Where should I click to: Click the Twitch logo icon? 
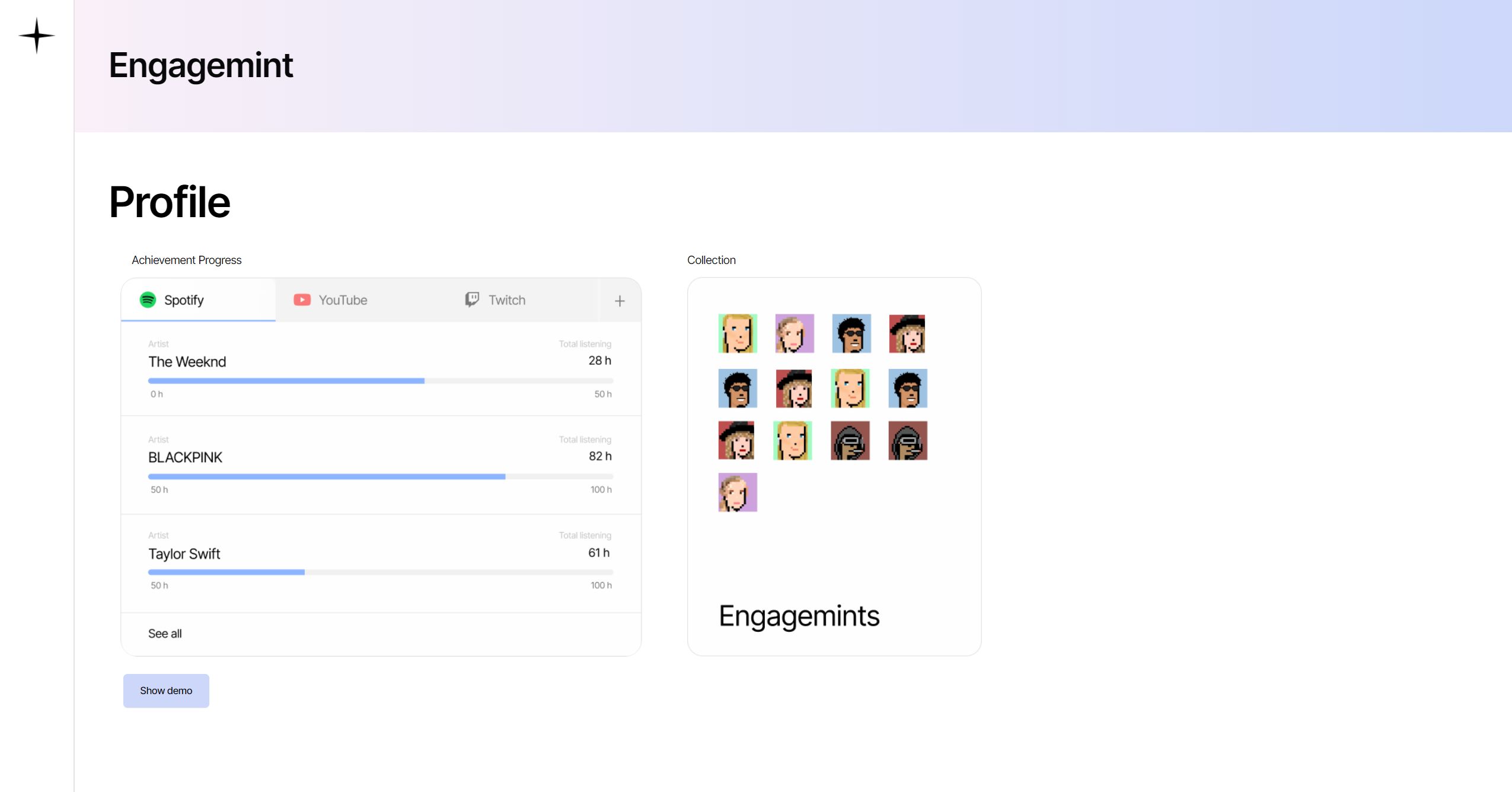[472, 300]
